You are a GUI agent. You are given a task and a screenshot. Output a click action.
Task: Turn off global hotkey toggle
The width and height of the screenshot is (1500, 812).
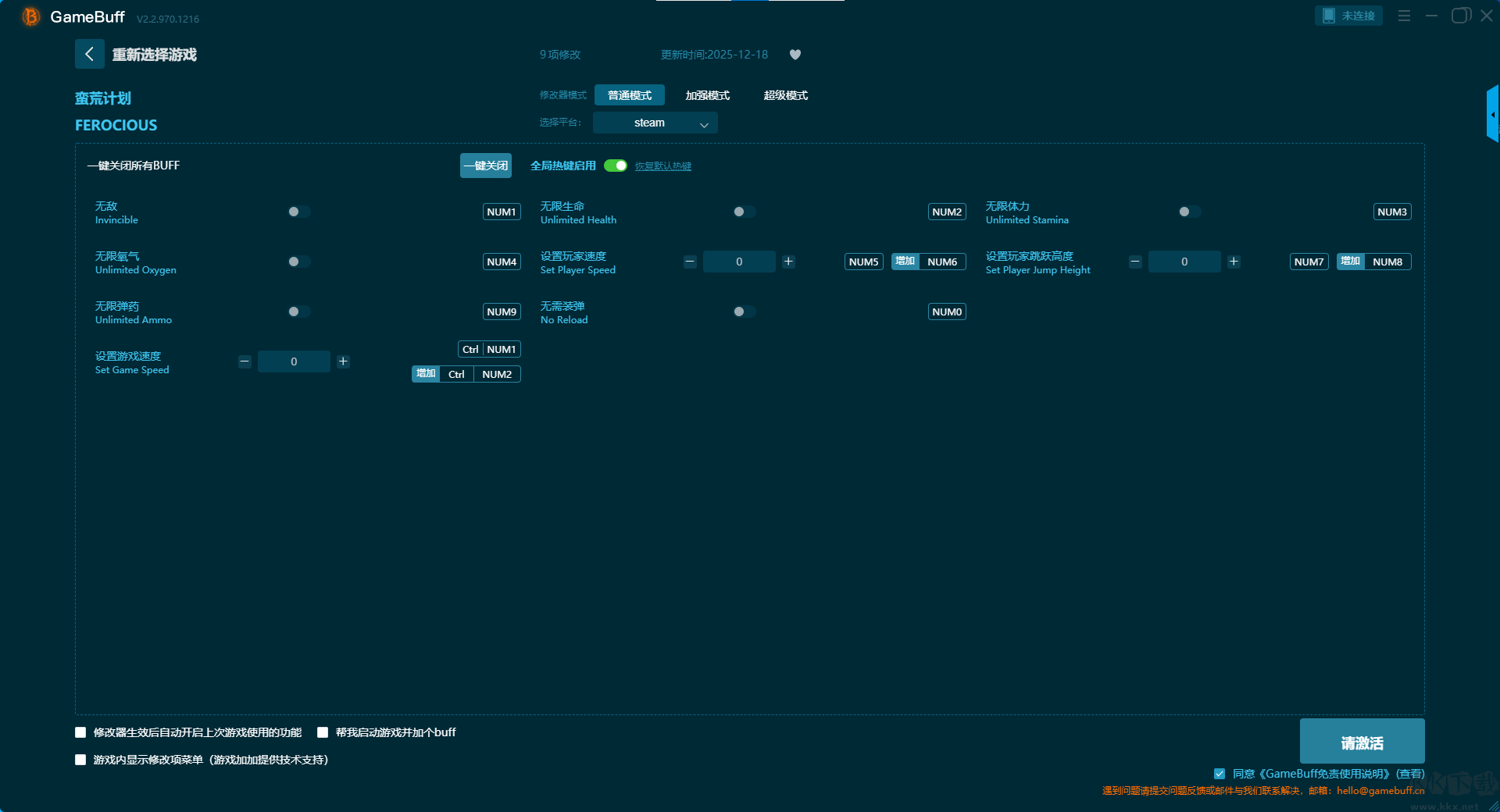coord(616,166)
